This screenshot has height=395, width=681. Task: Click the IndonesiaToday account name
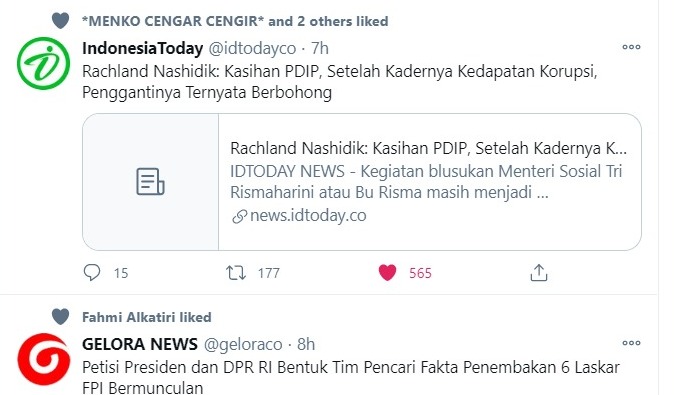click(x=142, y=48)
